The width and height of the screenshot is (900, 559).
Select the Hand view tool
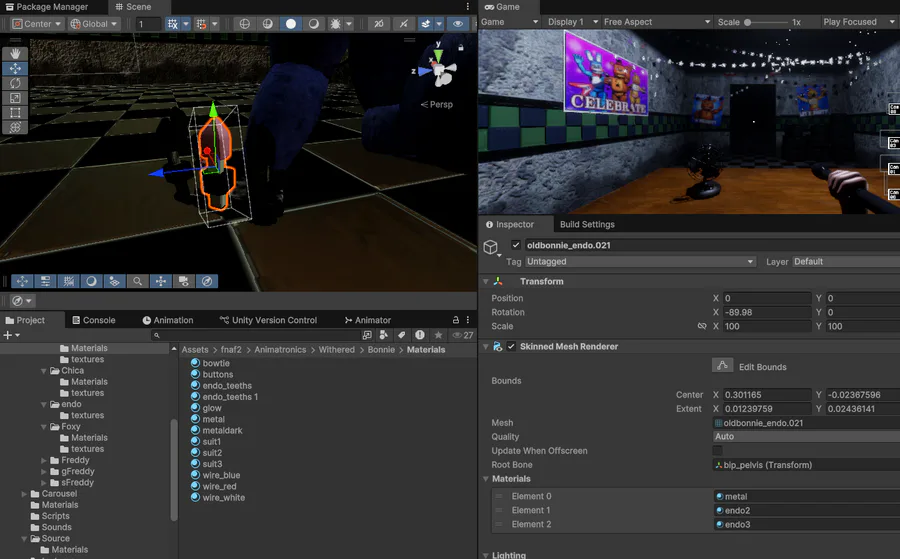tap(15, 53)
